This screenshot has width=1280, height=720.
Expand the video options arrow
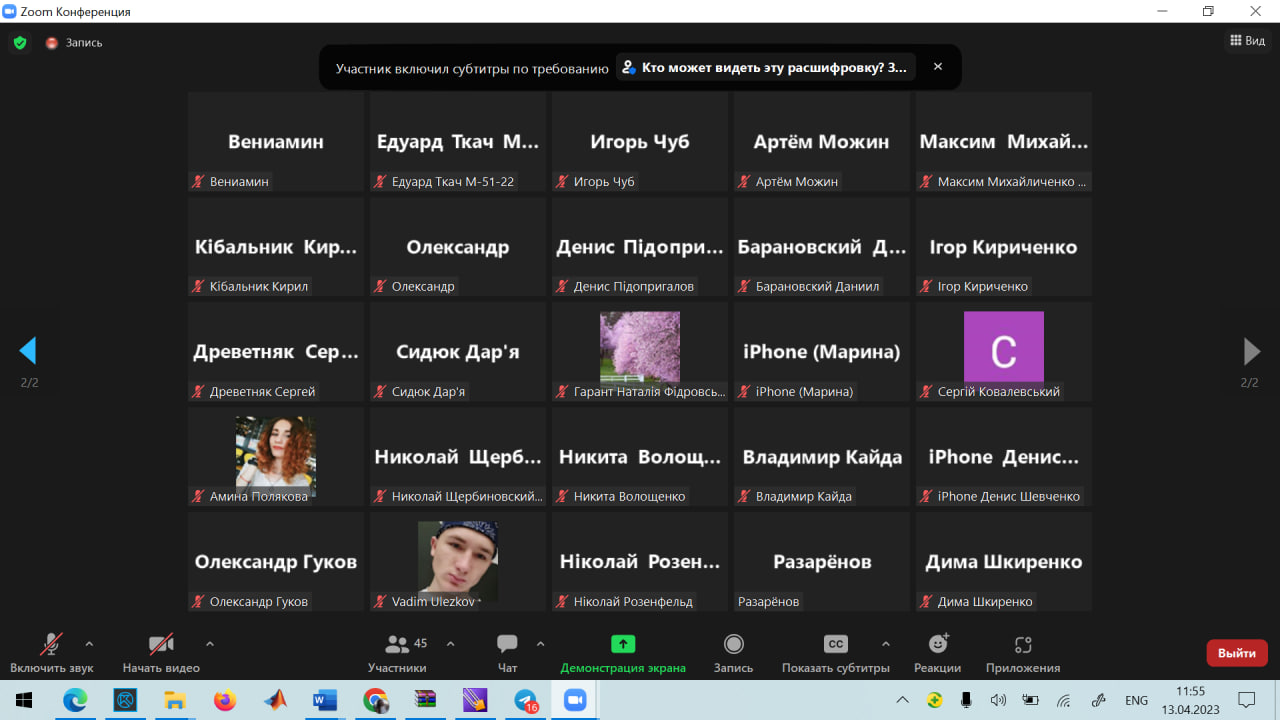[x=209, y=643]
